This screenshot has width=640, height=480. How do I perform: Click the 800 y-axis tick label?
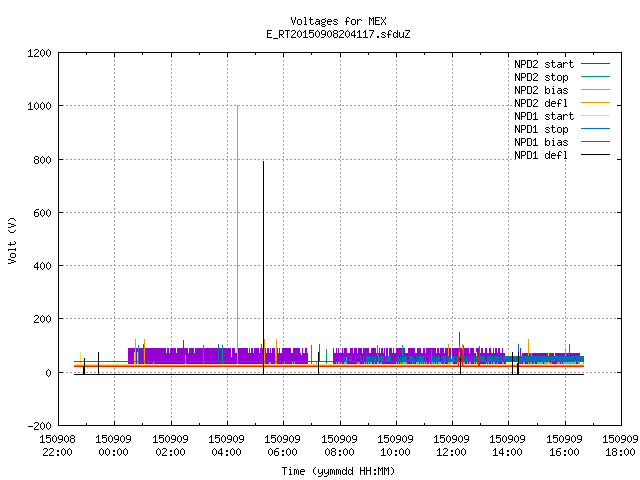click(x=43, y=160)
